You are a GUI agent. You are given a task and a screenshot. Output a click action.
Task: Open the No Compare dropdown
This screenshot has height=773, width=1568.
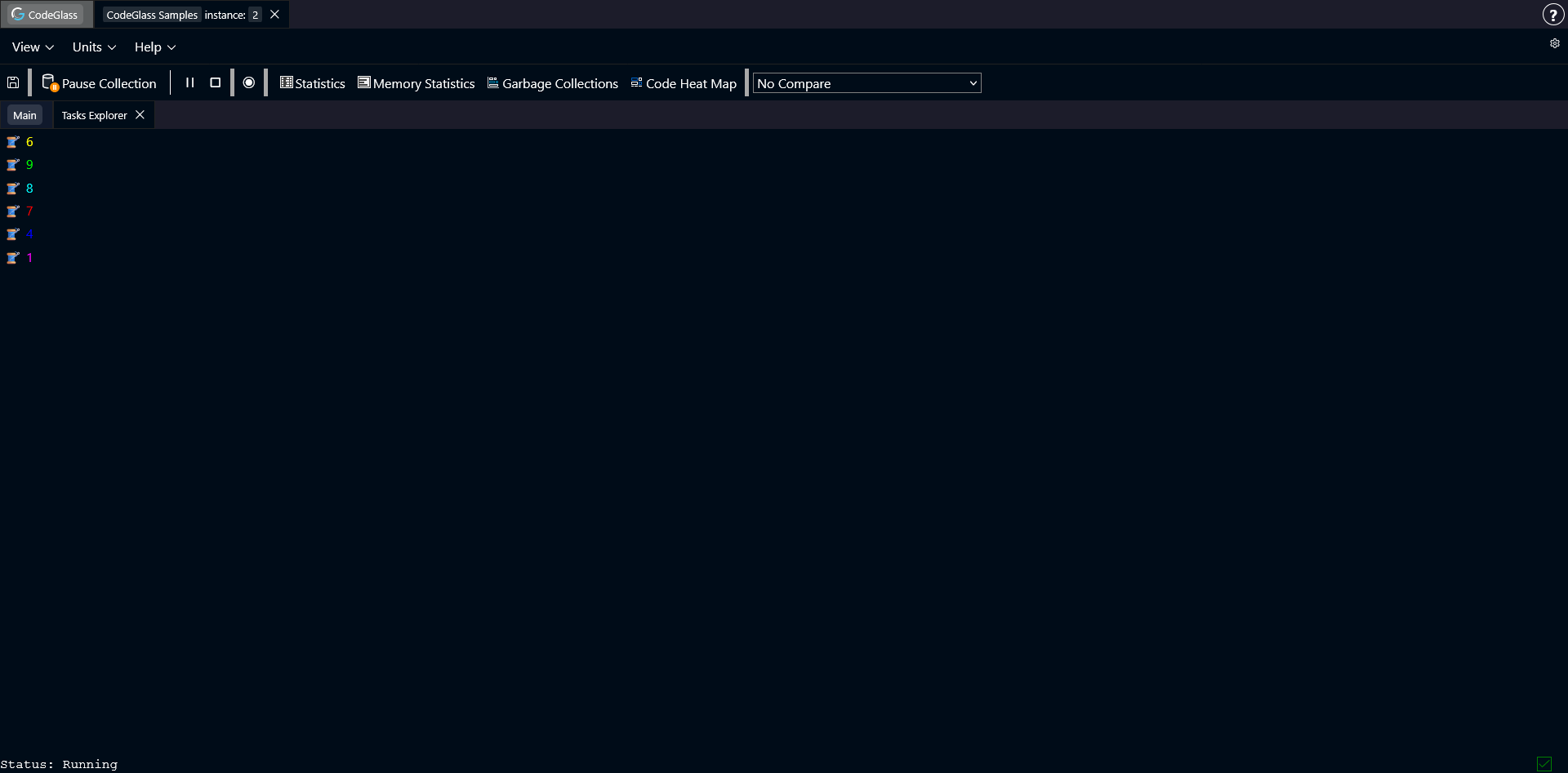tap(866, 82)
